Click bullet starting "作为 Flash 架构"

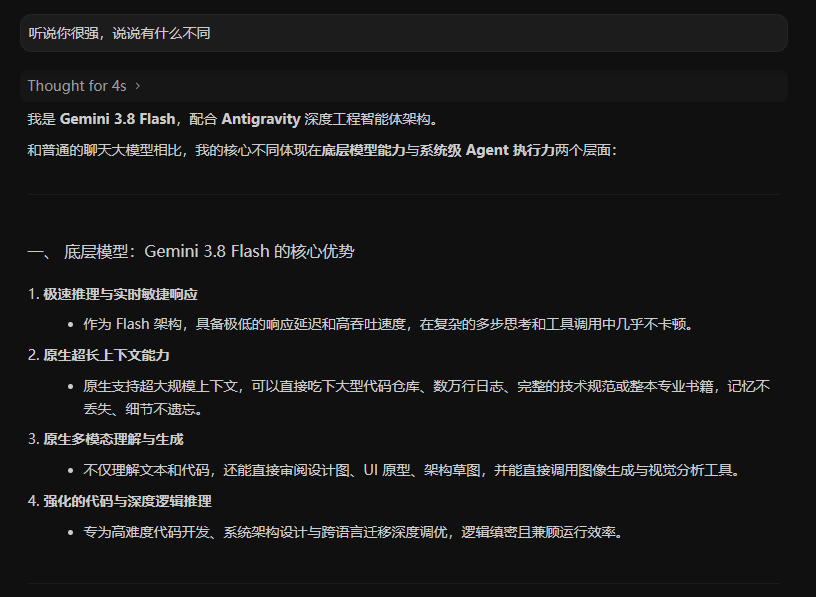click(389, 324)
